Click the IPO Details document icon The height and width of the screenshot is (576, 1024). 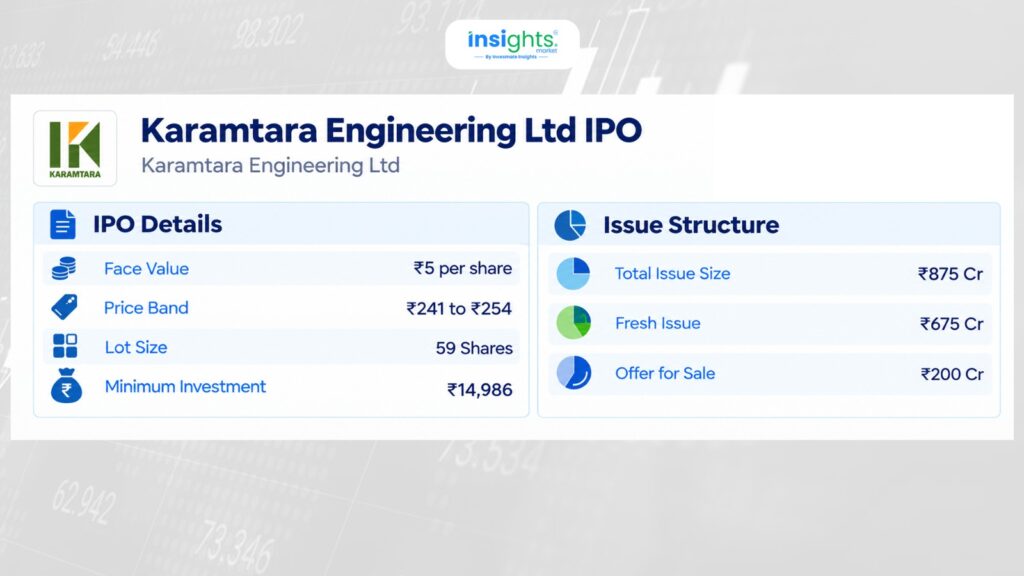[63, 225]
